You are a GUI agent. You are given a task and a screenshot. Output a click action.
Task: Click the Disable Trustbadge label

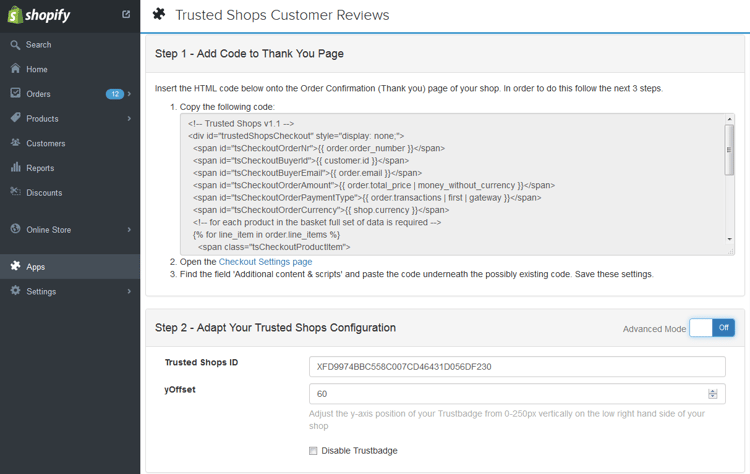pos(359,451)
